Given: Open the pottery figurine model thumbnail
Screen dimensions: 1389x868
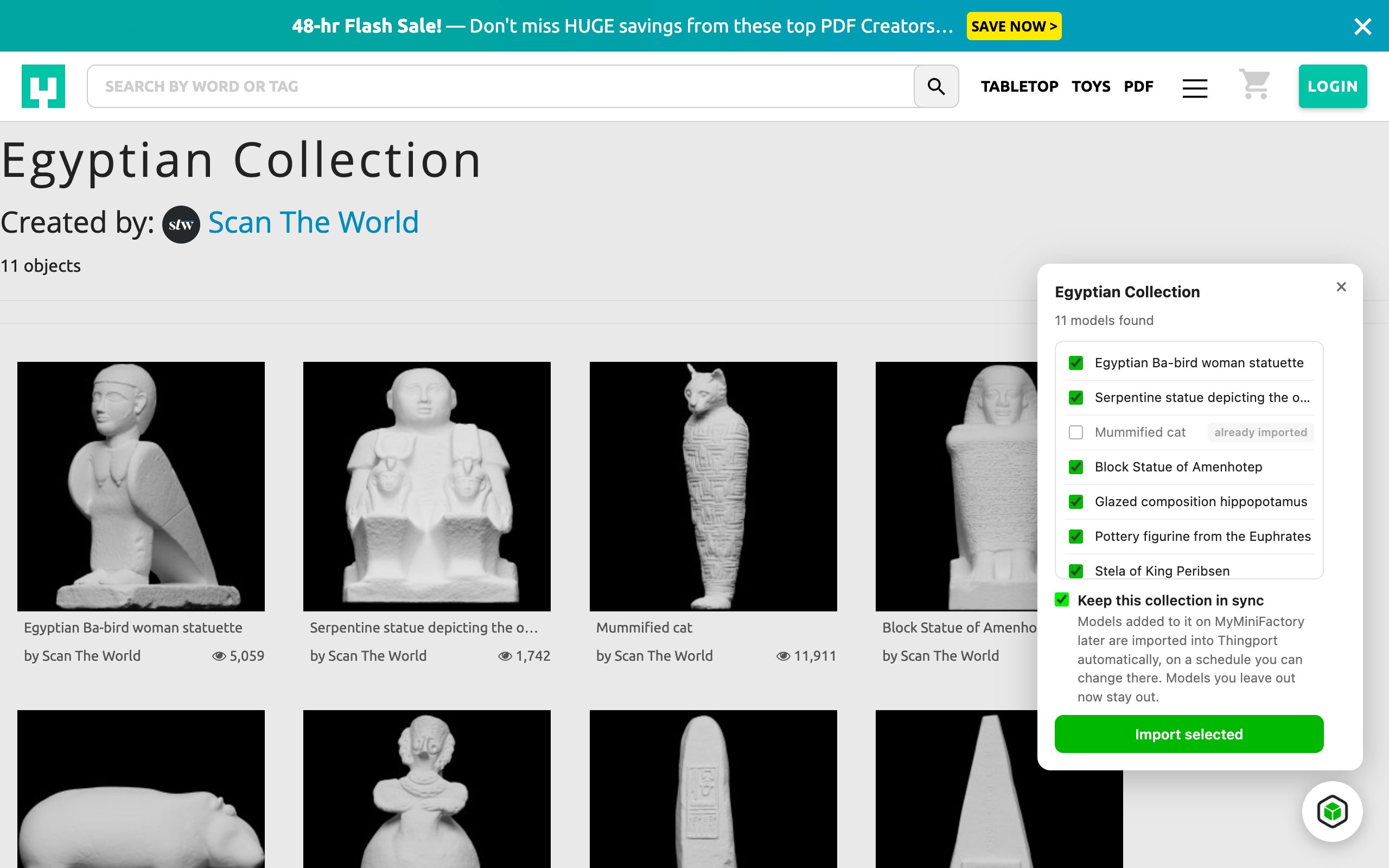Looking at the screenshot, I should pos(426,789).
